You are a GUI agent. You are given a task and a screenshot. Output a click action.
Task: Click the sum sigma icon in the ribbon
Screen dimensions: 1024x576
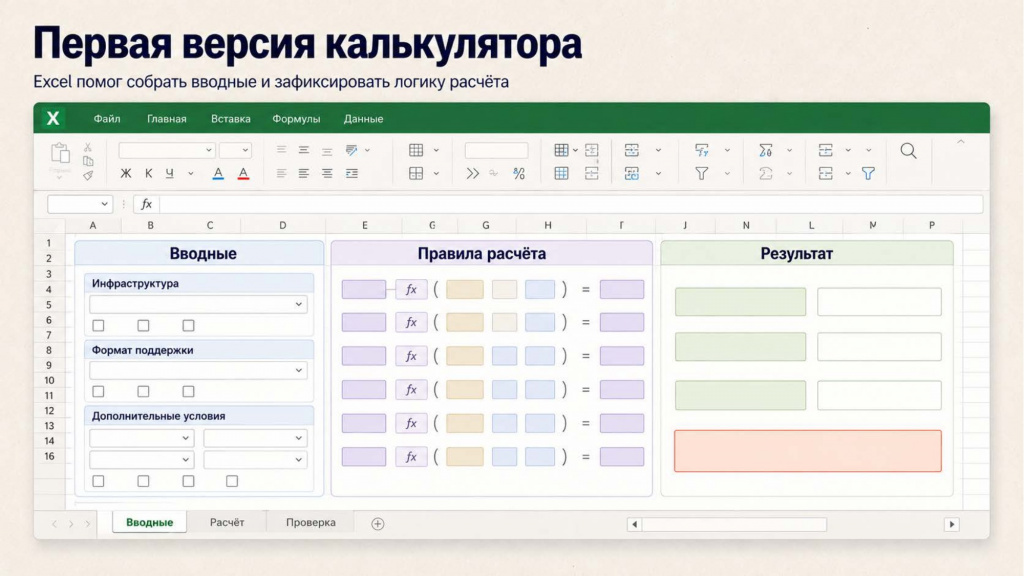click(765, 150)
